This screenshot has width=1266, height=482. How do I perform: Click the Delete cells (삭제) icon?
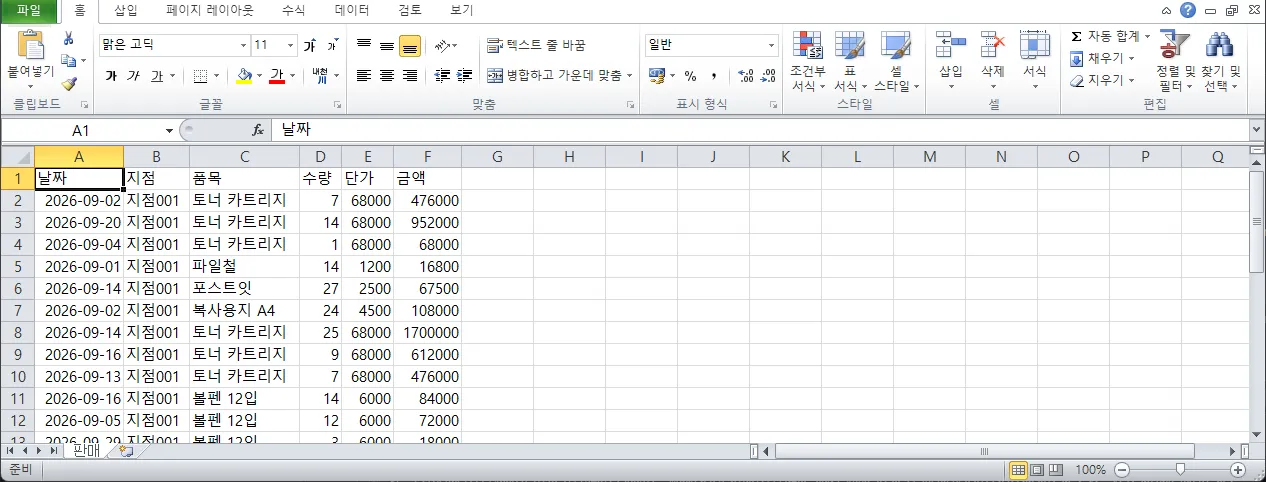992,45
